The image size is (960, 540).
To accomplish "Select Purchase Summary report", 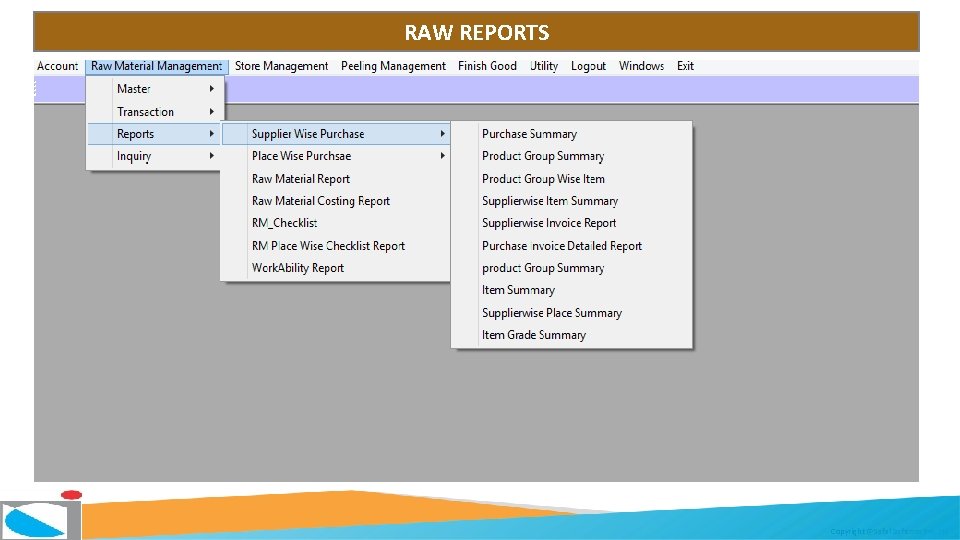I will [572, 133].
